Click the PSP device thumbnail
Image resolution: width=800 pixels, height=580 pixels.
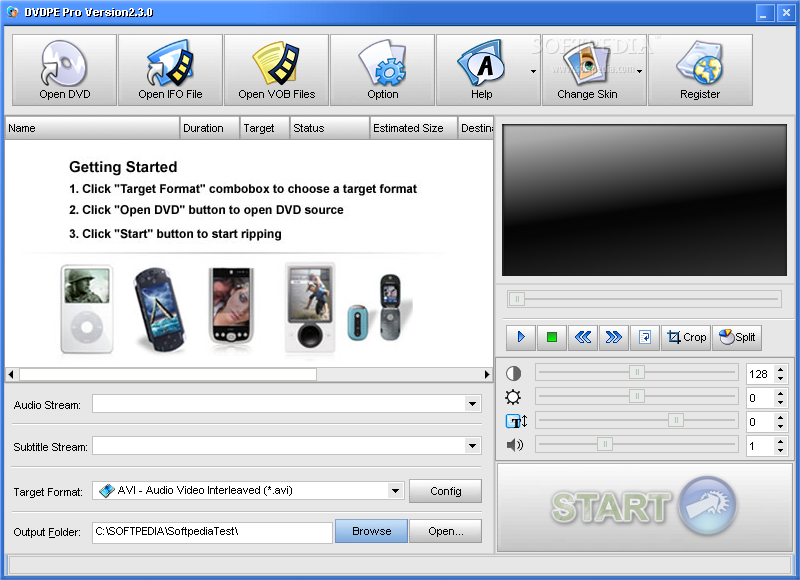click(159, 310)
